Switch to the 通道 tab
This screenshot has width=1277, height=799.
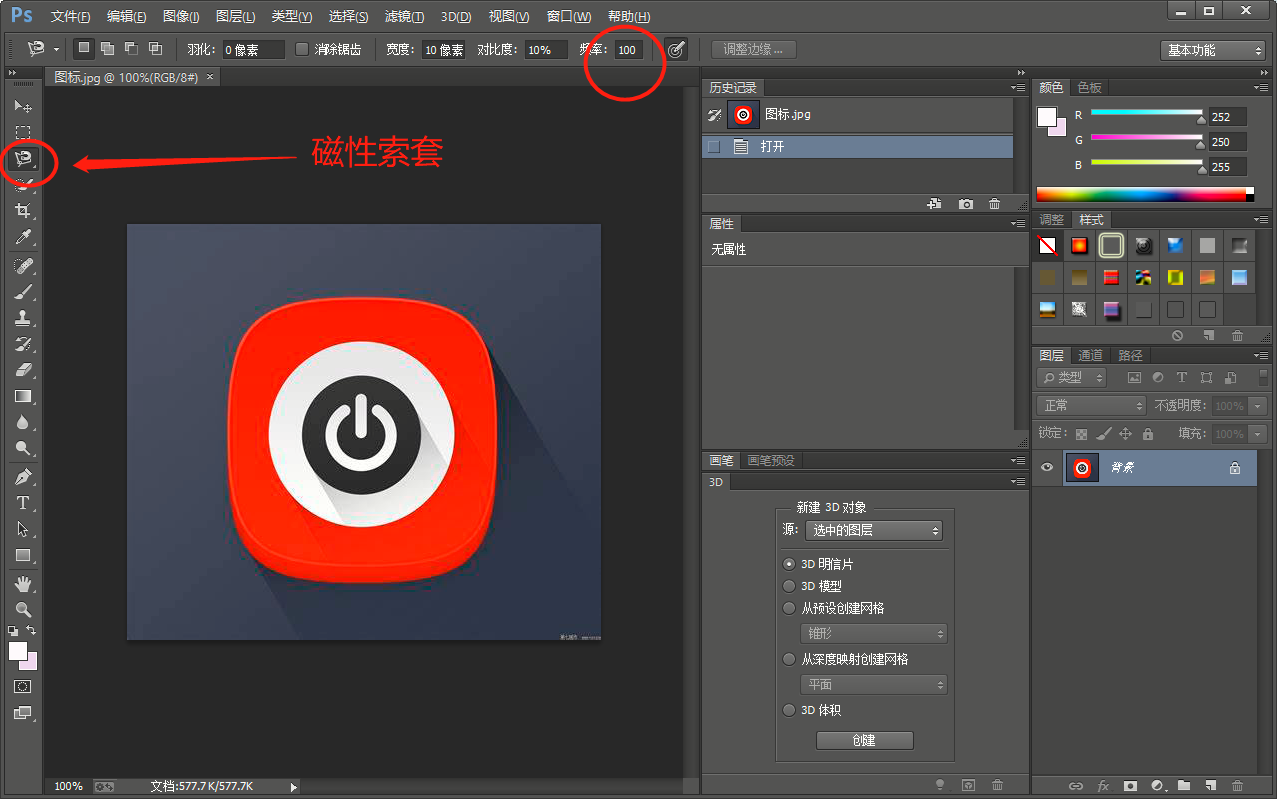pos(1089,355)
